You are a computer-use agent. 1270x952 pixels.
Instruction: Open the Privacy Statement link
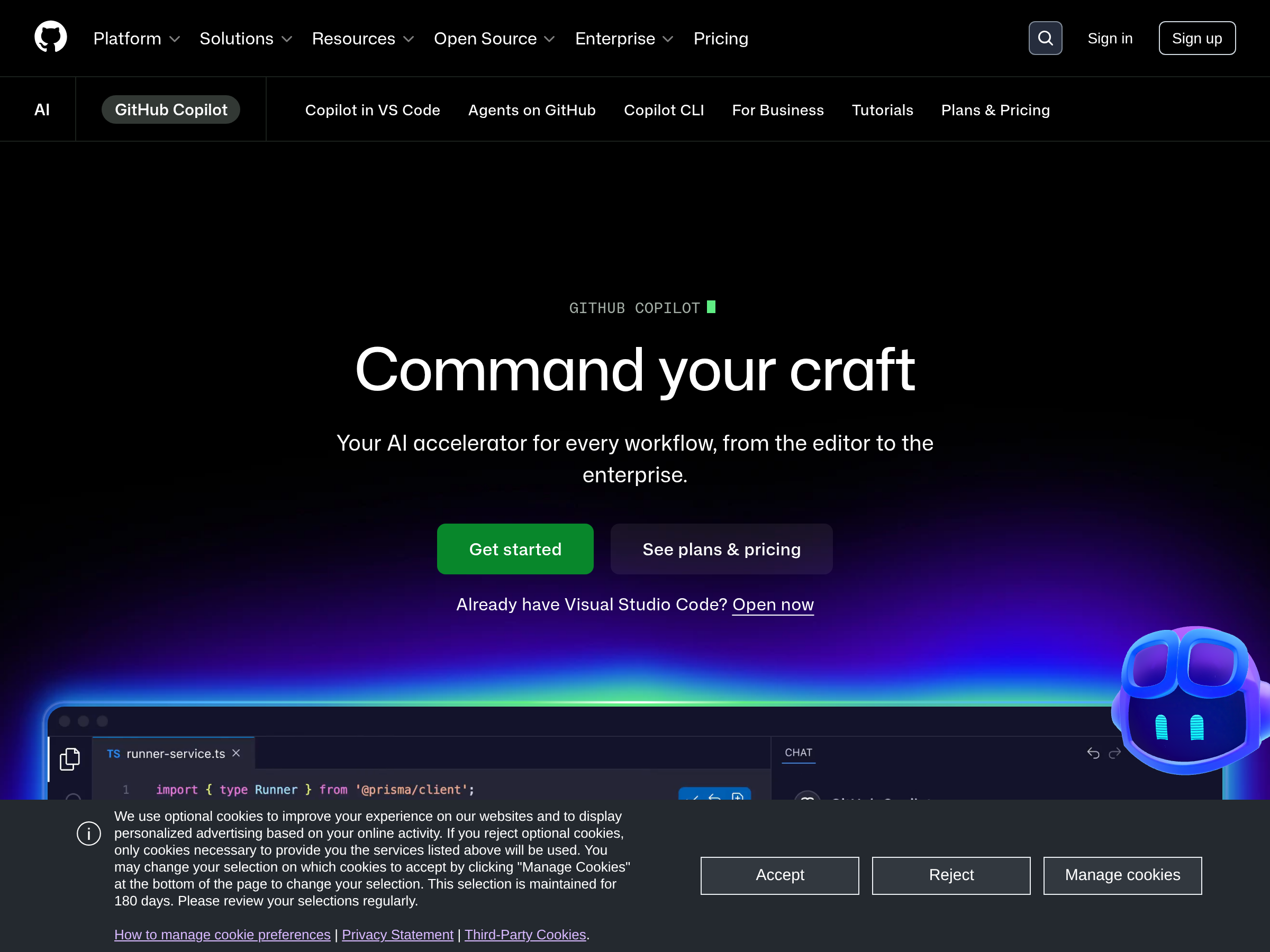point(397,934)
